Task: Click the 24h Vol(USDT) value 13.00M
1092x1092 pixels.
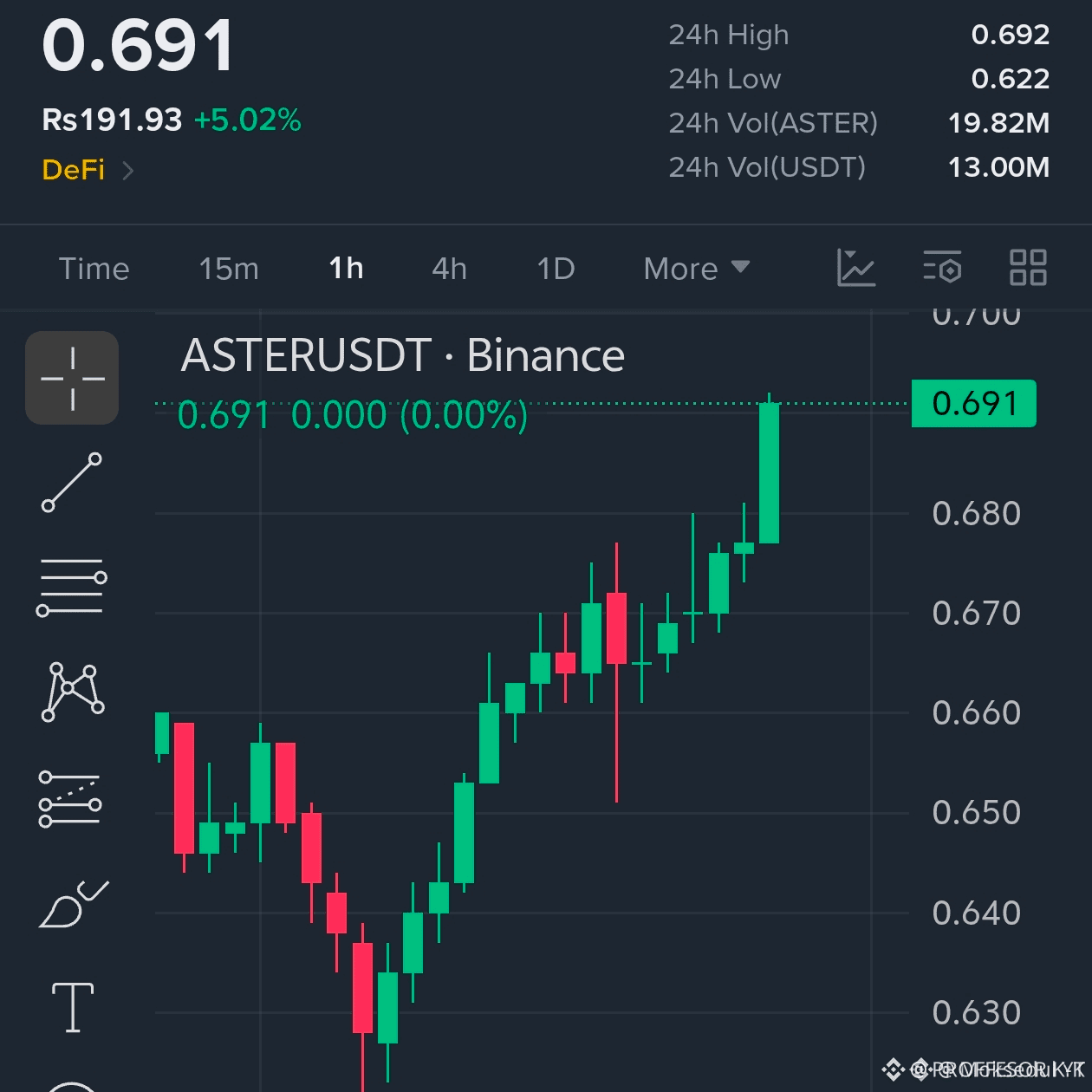Action: pos(999,167)
